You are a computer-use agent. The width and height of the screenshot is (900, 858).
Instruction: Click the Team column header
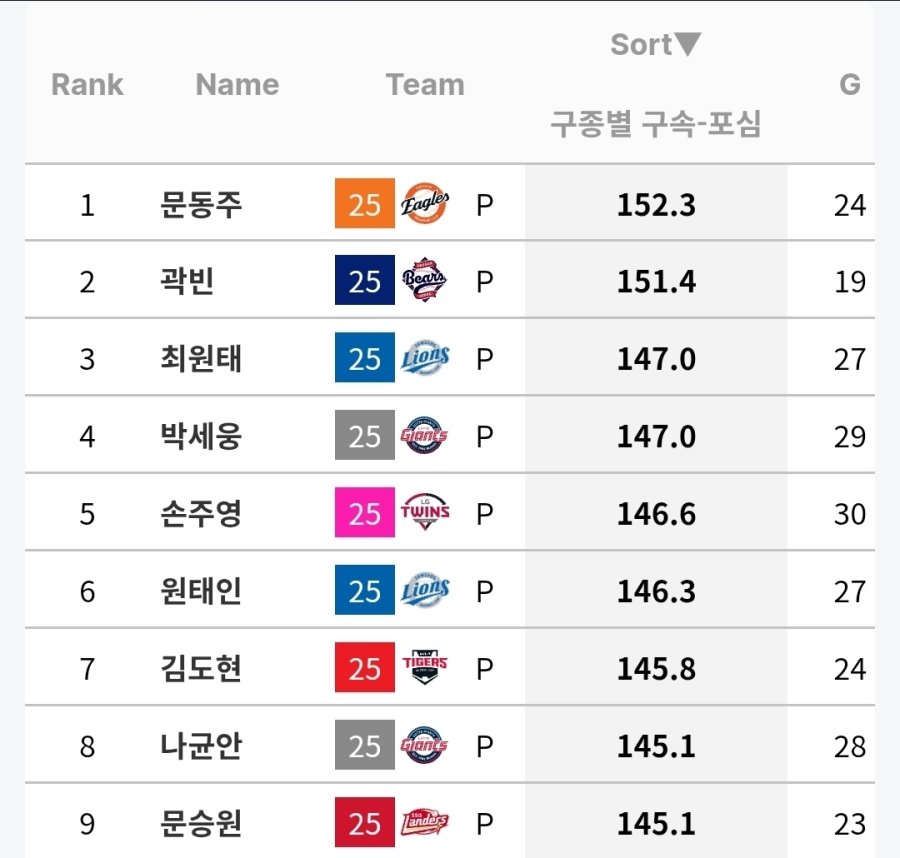(425, 85)
